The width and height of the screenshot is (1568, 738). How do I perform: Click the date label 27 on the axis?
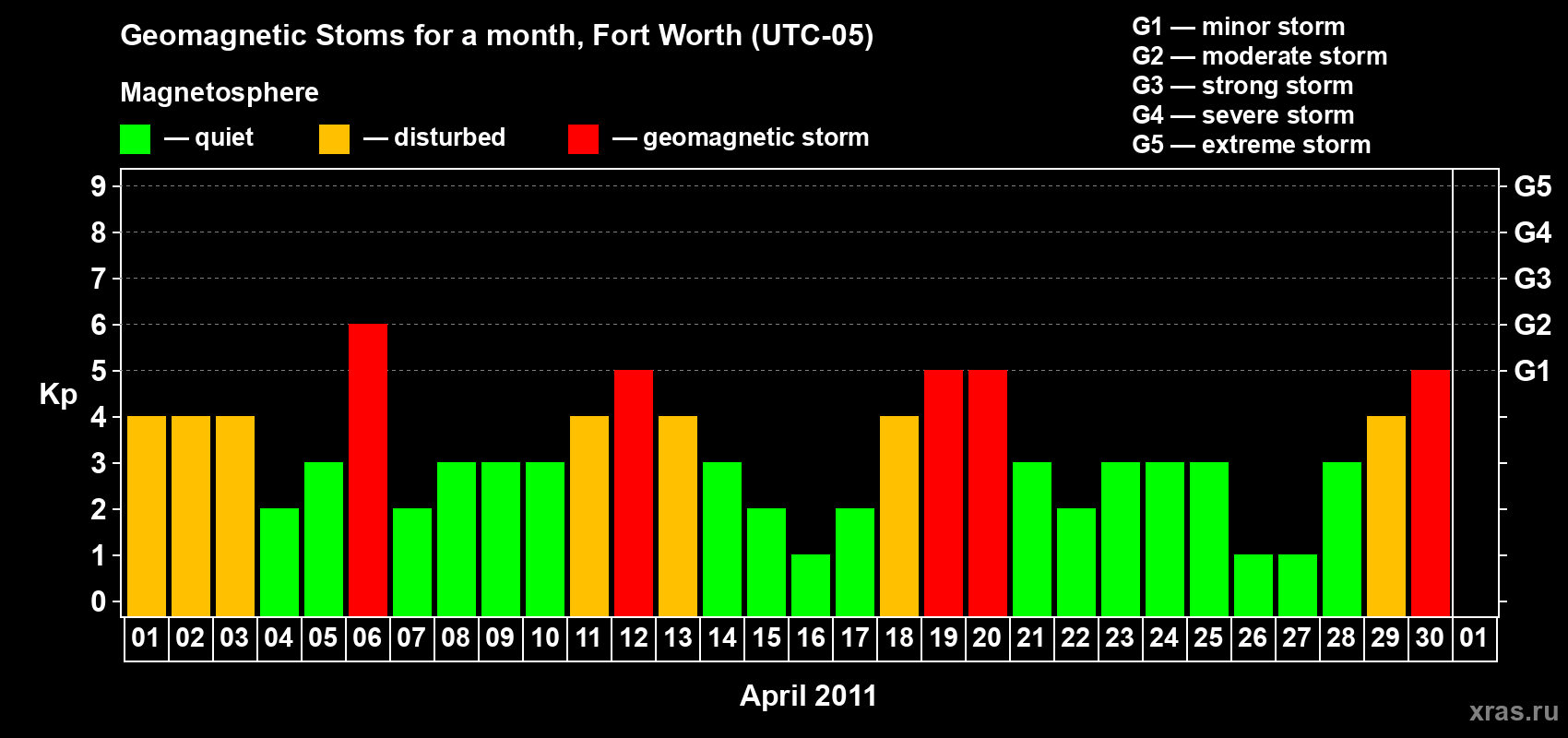tap(1297, 637)
